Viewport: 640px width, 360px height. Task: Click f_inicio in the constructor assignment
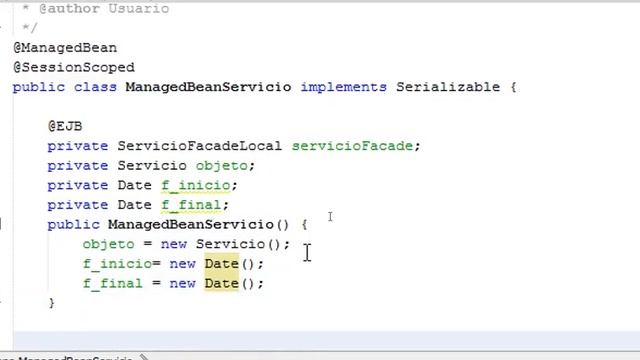pyautogui.click(x=117, y=264)
